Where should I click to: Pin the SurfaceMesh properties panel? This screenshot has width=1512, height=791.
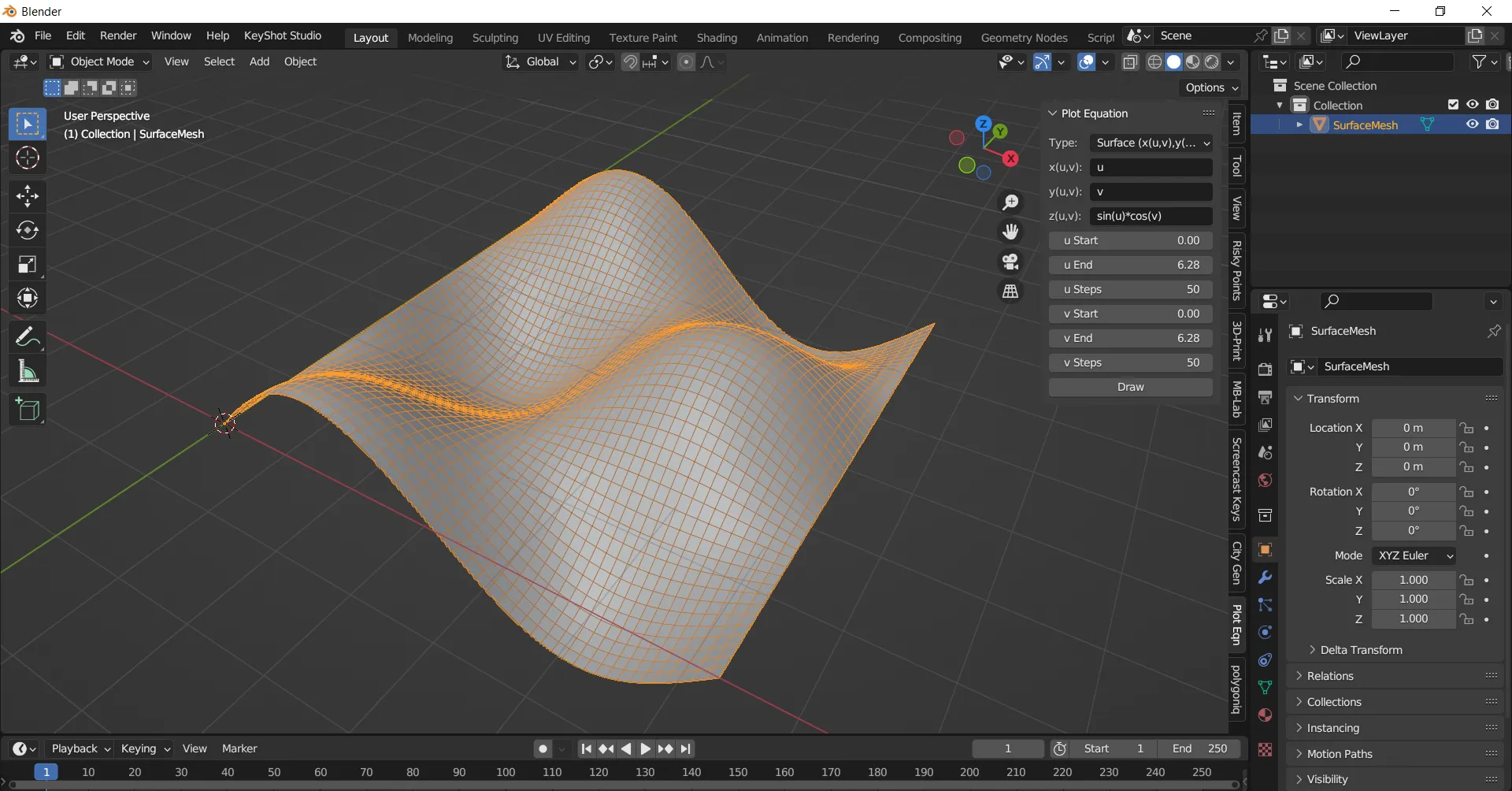coord(1493,332)
